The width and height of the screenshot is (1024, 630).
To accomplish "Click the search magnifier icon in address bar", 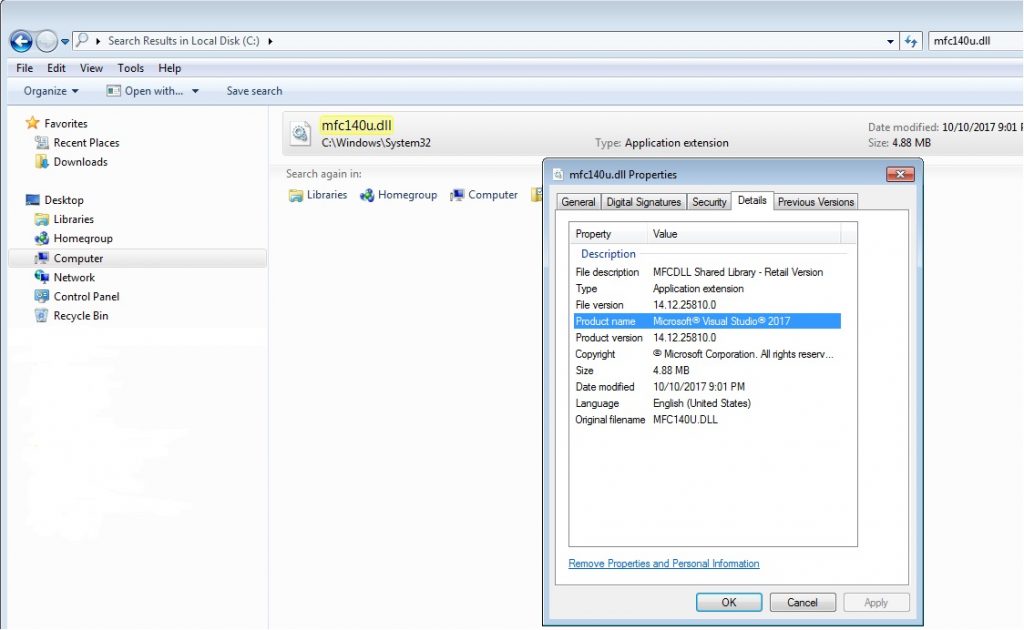I will coord(82,40).
